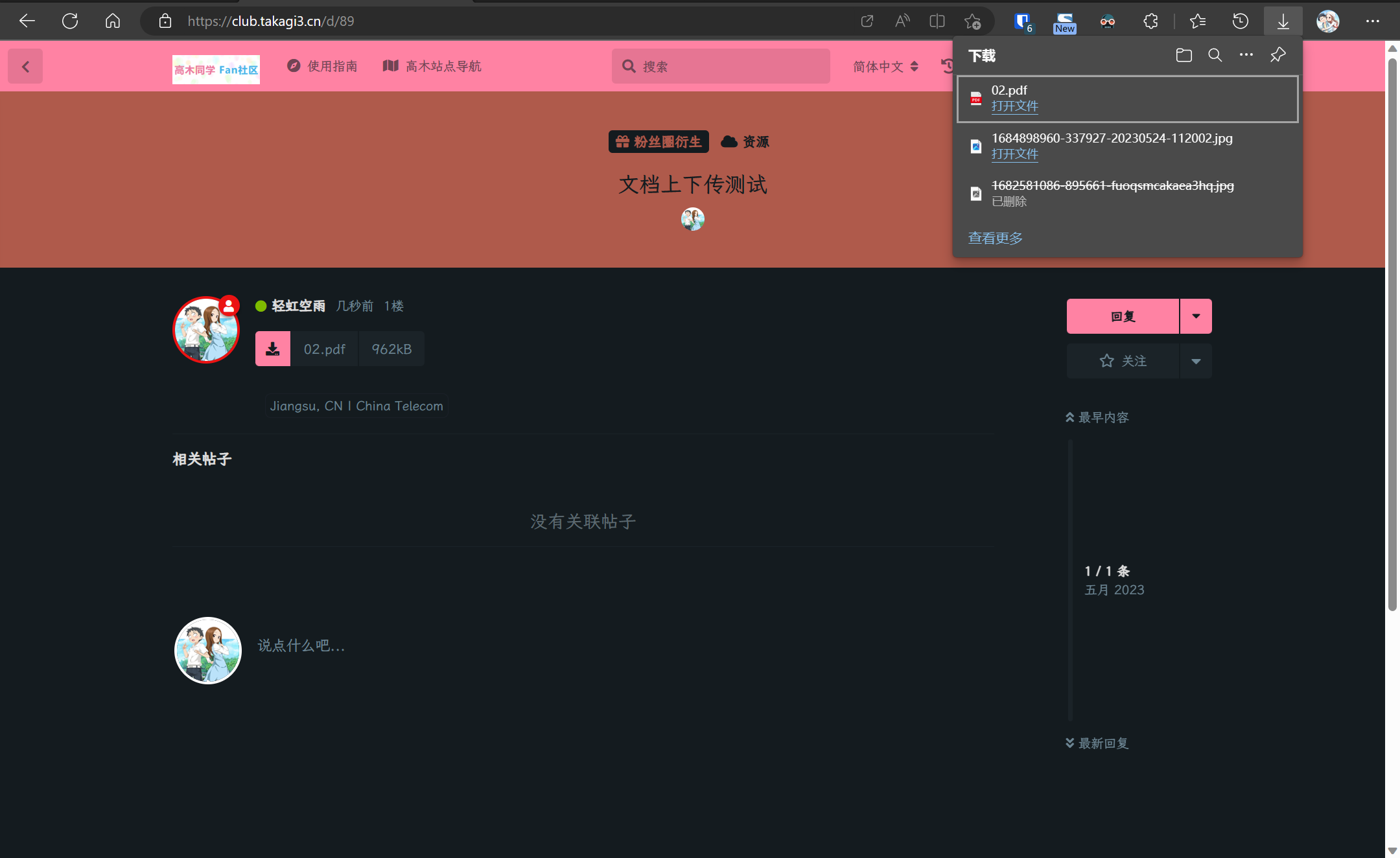Click the 查看更多 link
Viewport: 1400px width, 858px height.
coord(995,238)
